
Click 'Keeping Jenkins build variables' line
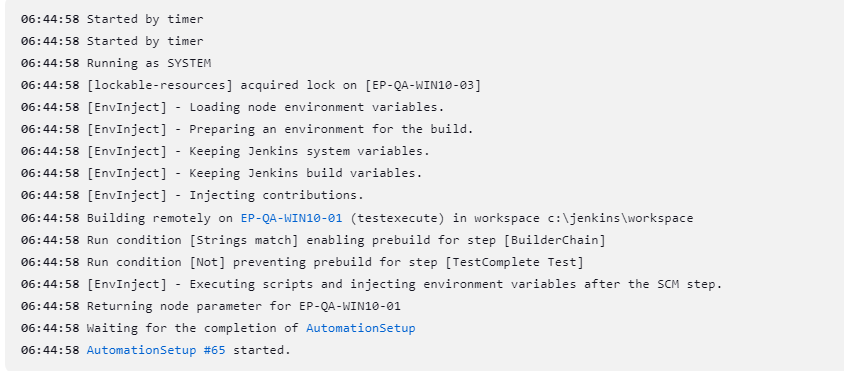pyautogui.click(x=222, y=173)
